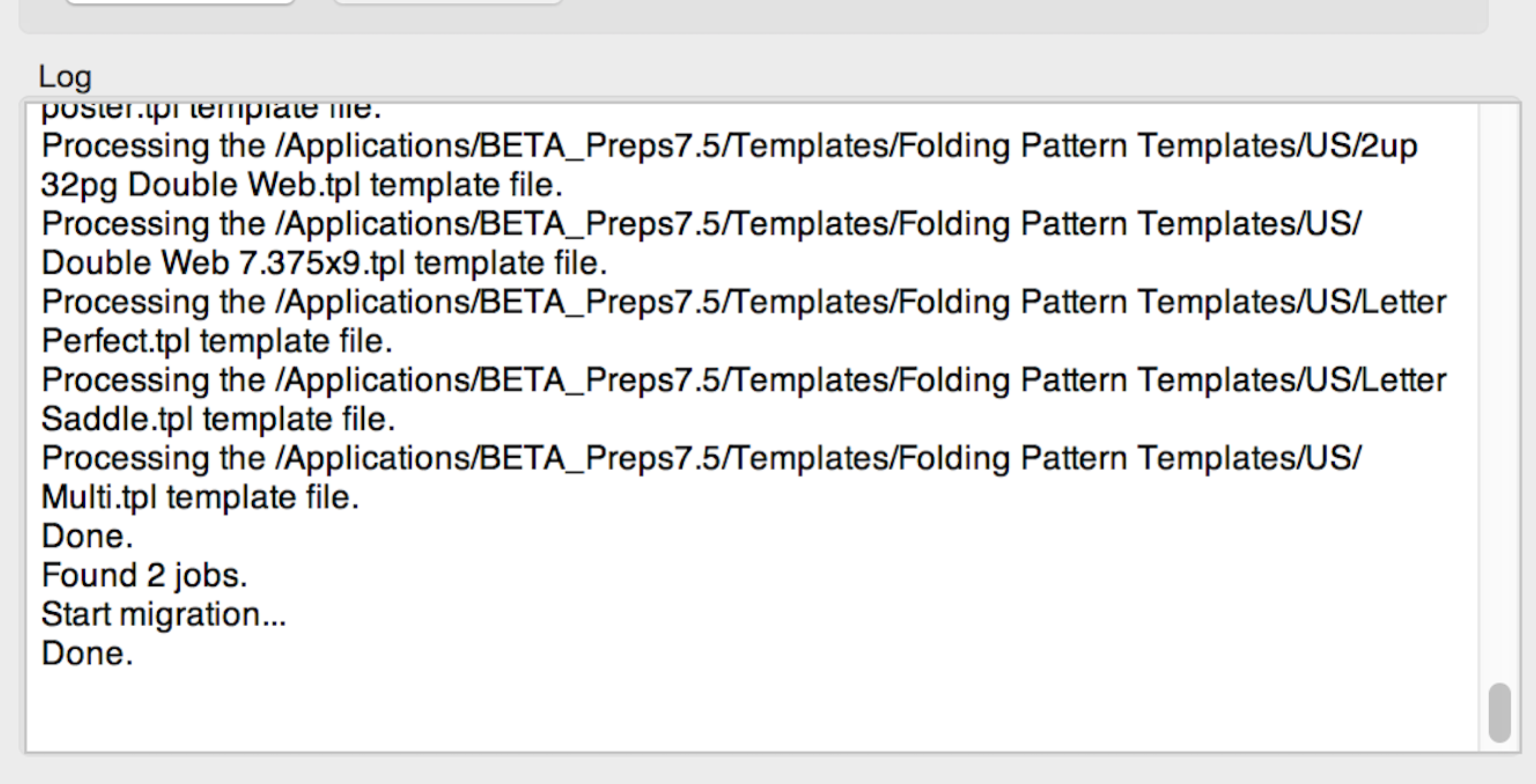Select the 32pg Double Web.tpl log line
The height and width of the screenshot is (784, 1536).
302,185
